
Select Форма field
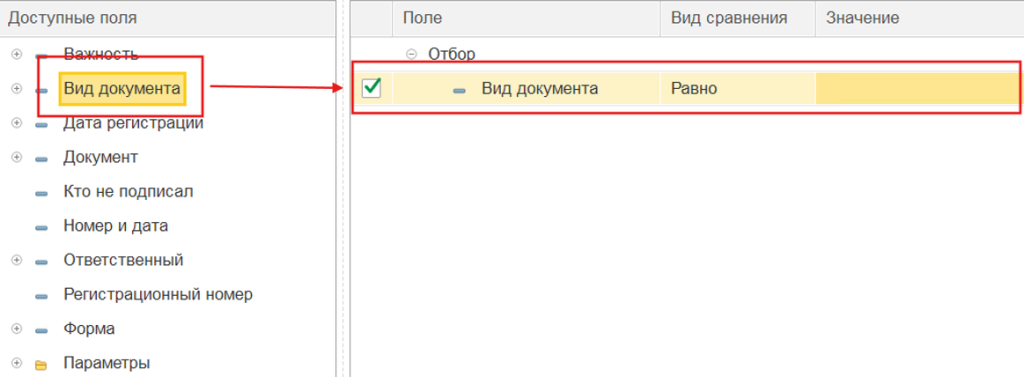click(89, 329)
